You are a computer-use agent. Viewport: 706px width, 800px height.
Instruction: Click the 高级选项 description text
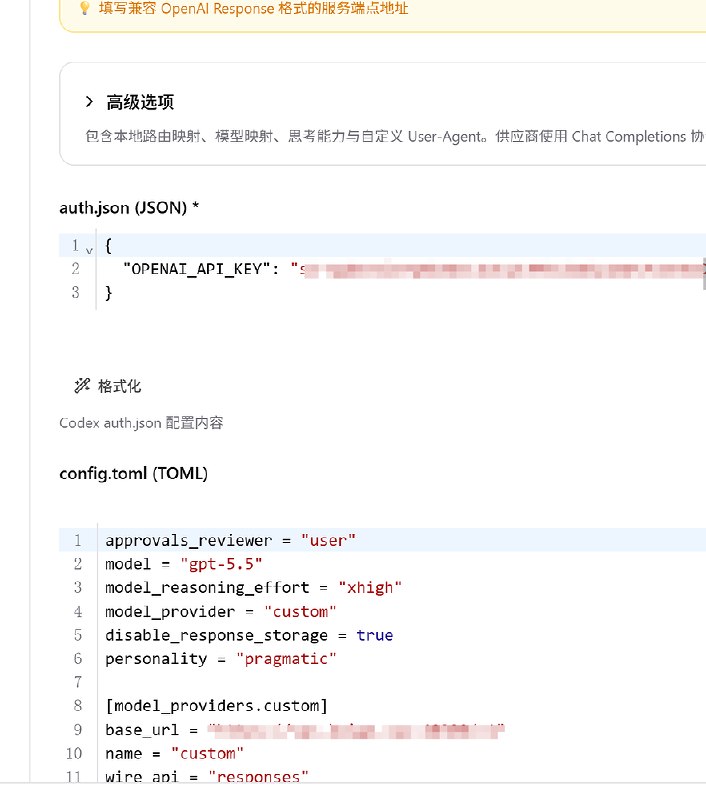pos(395,137)
